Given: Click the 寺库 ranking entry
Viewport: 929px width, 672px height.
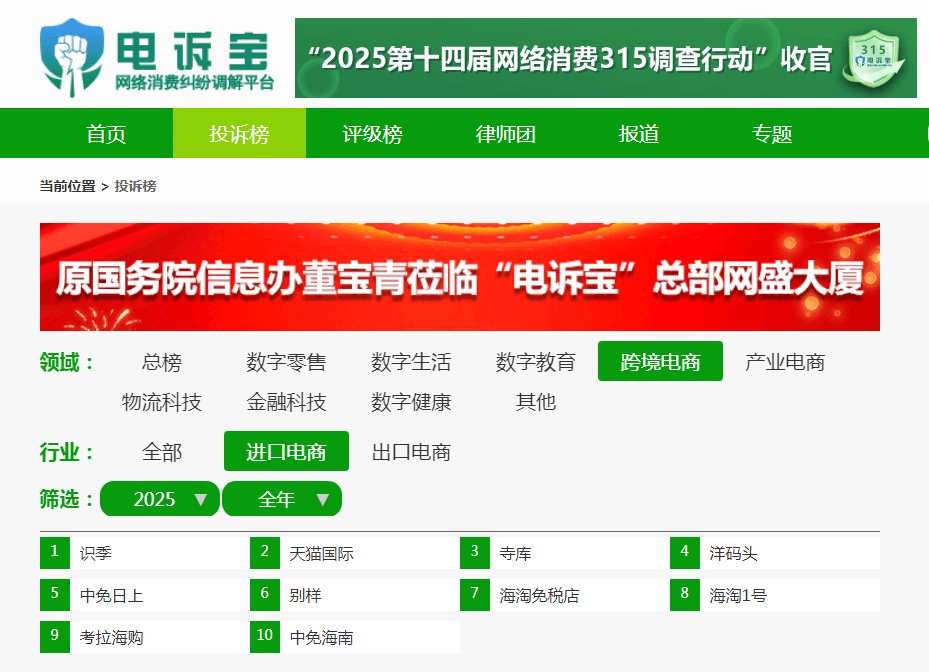Looking at the screenshot, I should tap(515, 553).
